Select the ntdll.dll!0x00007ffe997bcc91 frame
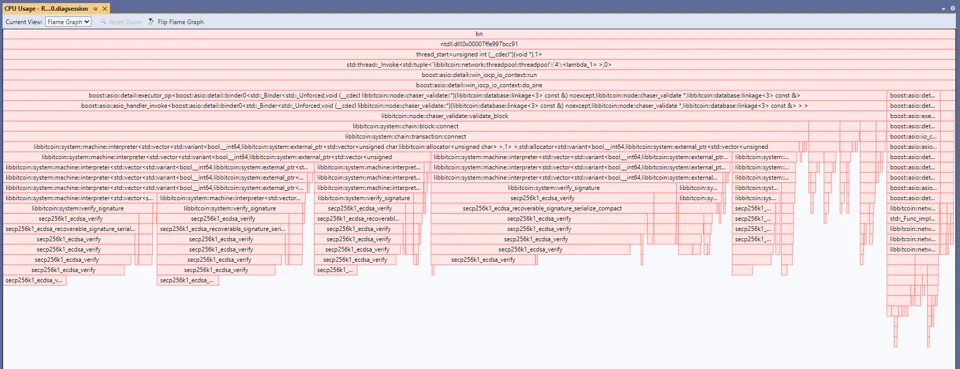This screenshot has width=960, height=369. [x=478, y=44]
